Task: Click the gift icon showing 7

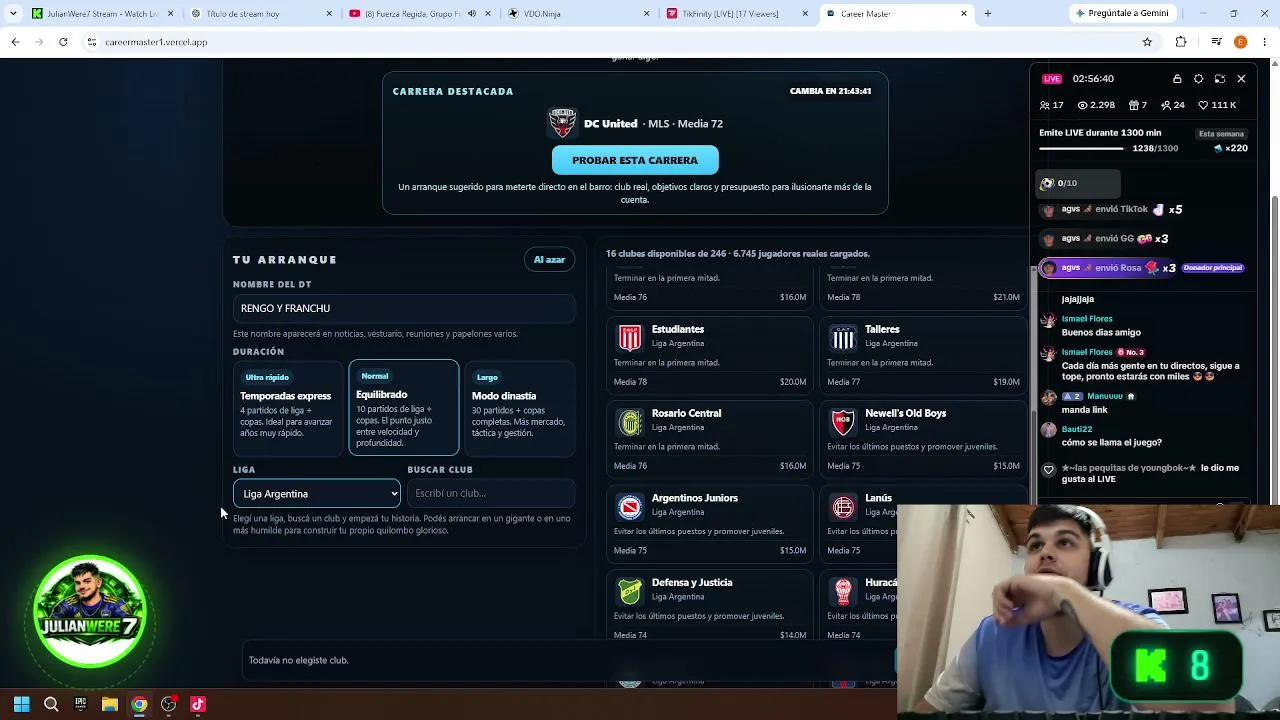Action: 1133,105
